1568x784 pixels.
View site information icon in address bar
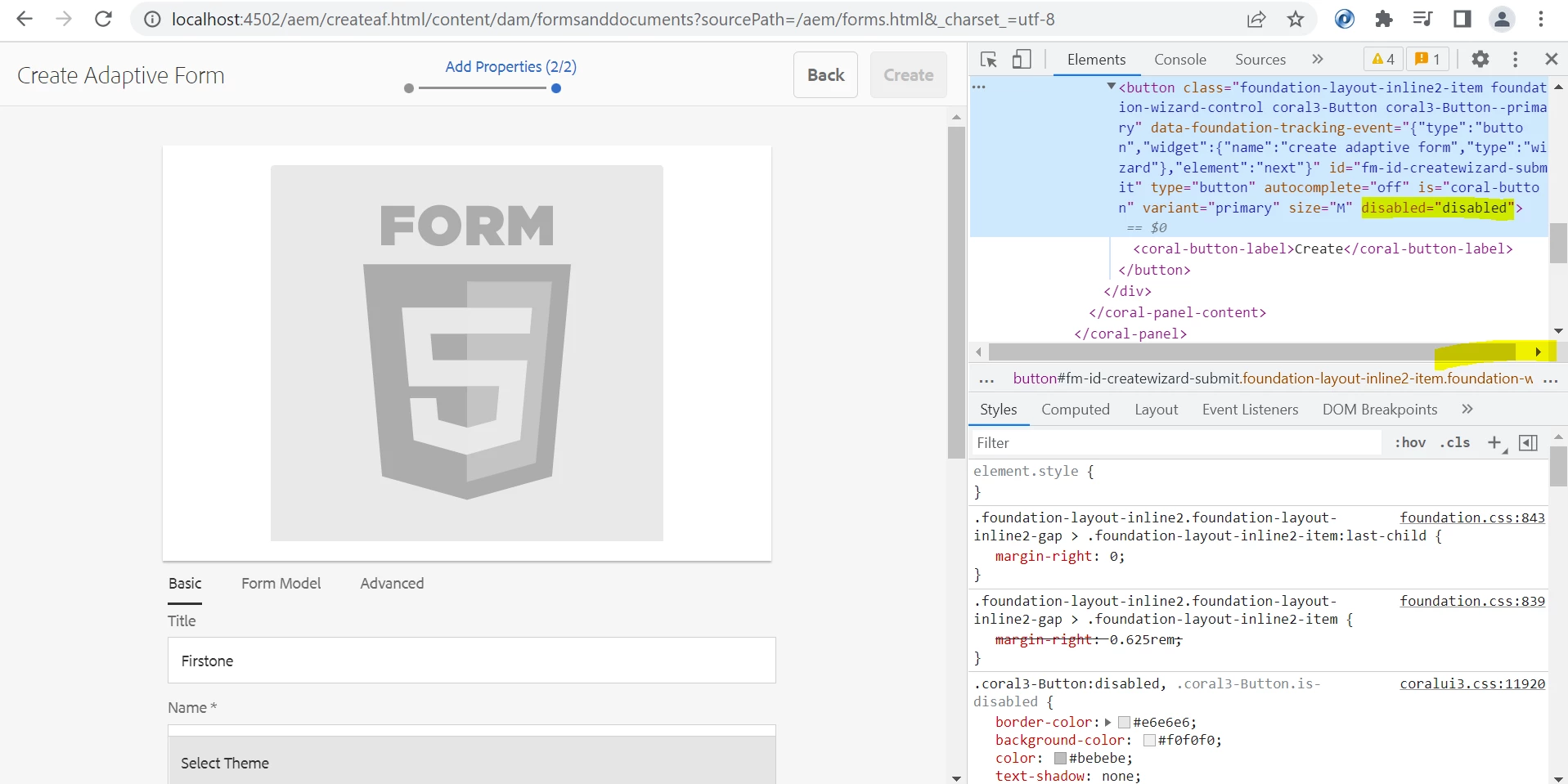coord(152,19)
